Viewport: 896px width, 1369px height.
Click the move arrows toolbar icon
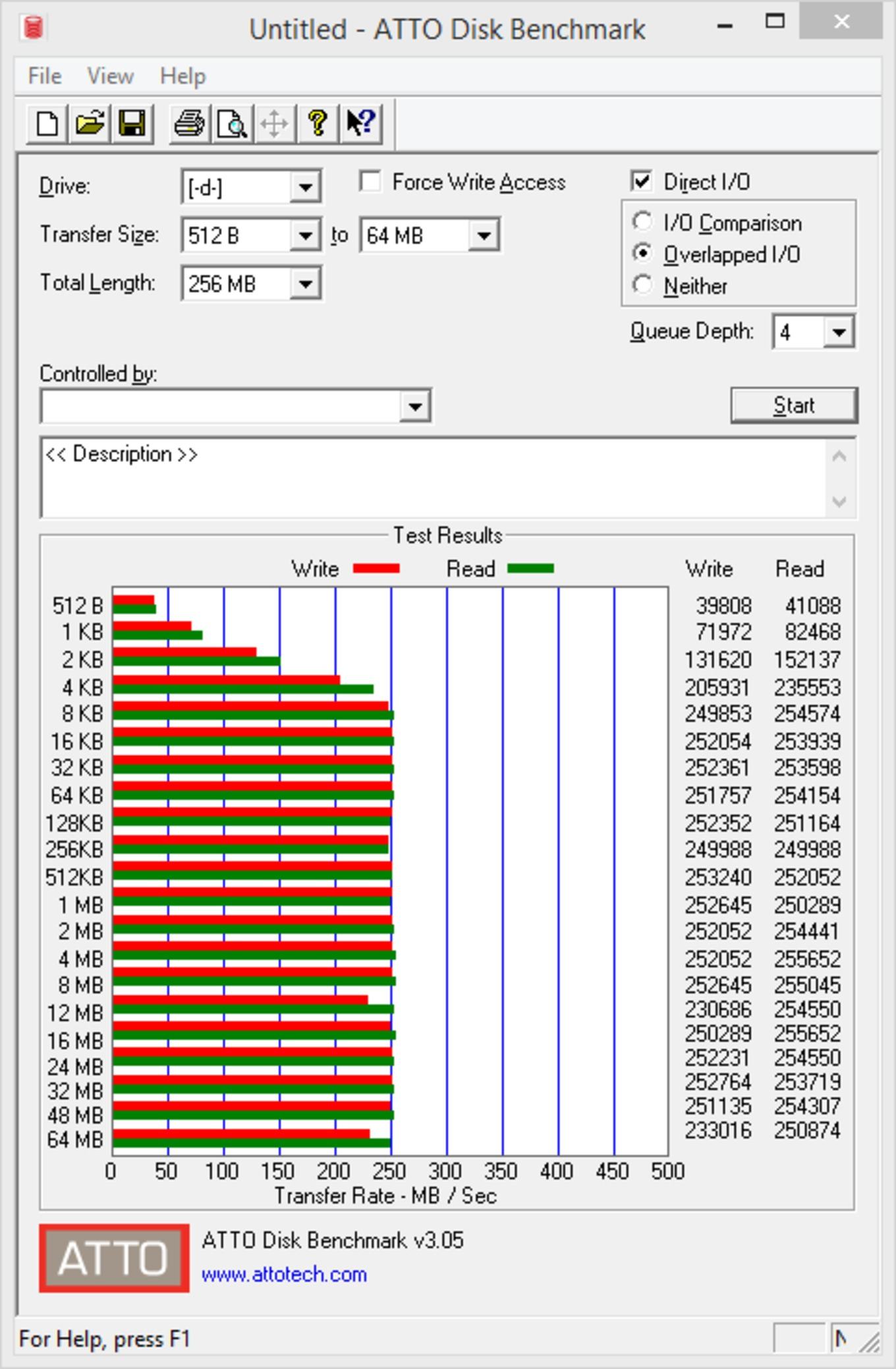[x=274, y=123]
